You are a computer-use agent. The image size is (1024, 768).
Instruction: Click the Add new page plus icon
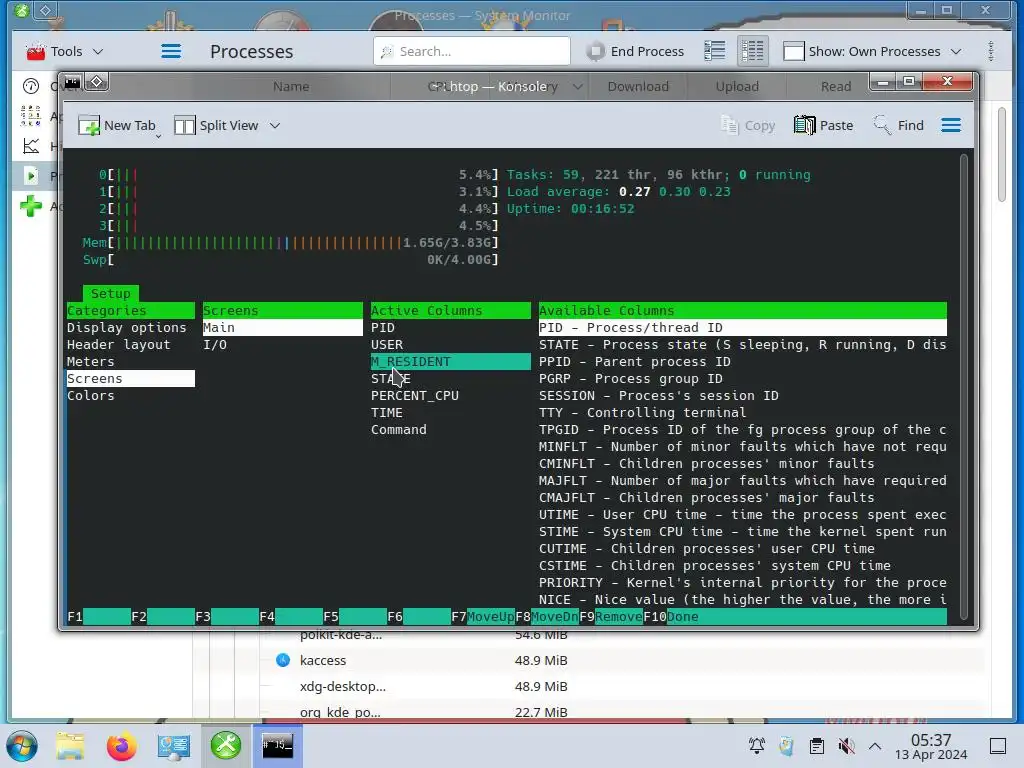[31, 206]
